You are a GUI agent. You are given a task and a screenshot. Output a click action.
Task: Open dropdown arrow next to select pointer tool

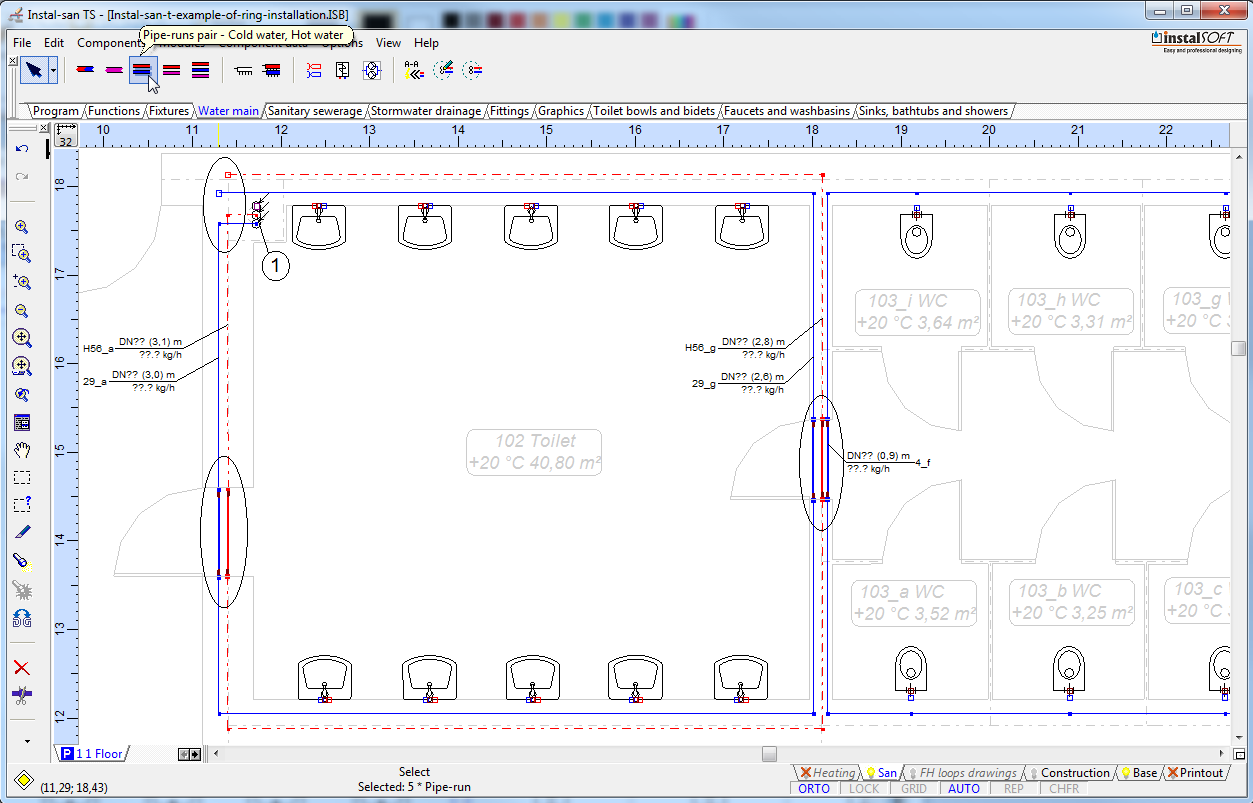click(53, 70)
